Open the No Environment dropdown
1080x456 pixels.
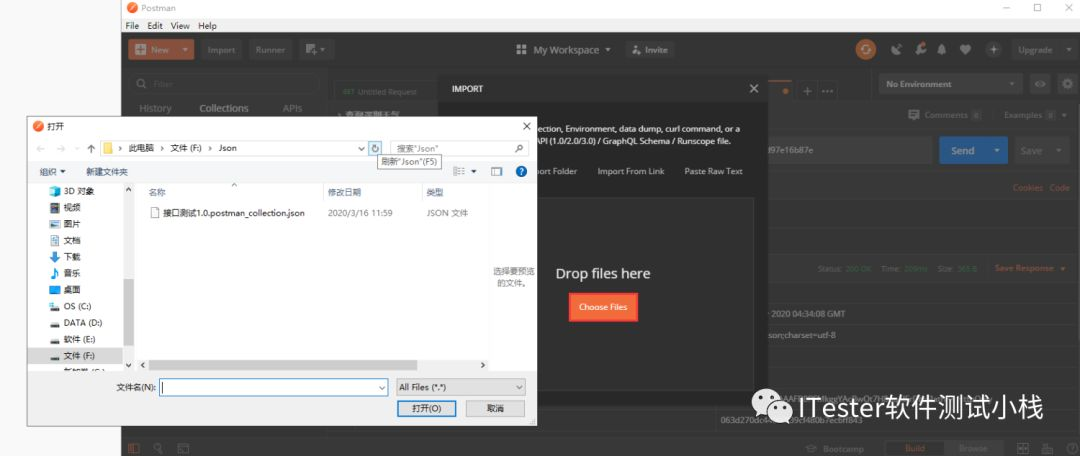coord(951,84)
